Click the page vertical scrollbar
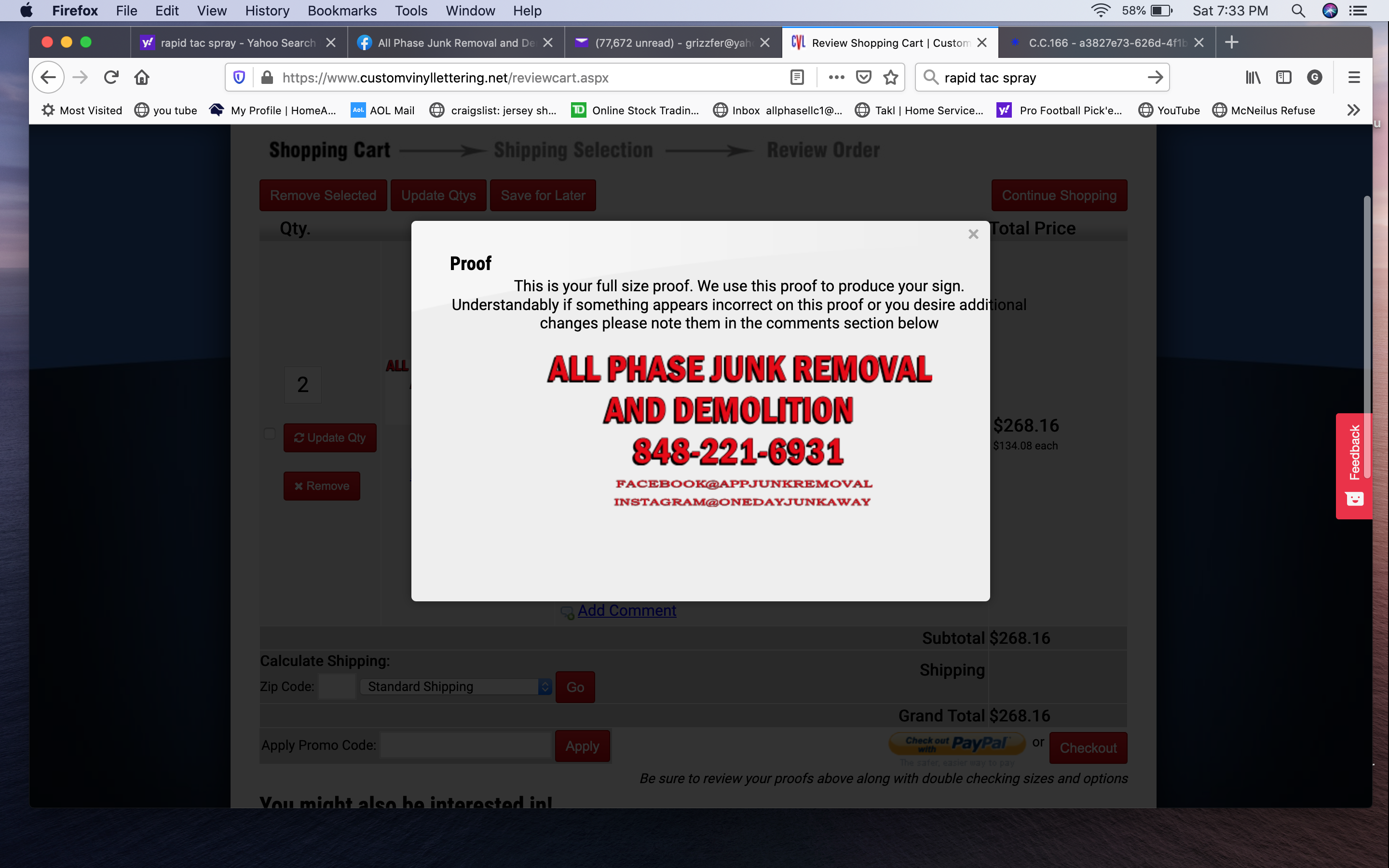1389x868 pixels. tap(1367, 337)
